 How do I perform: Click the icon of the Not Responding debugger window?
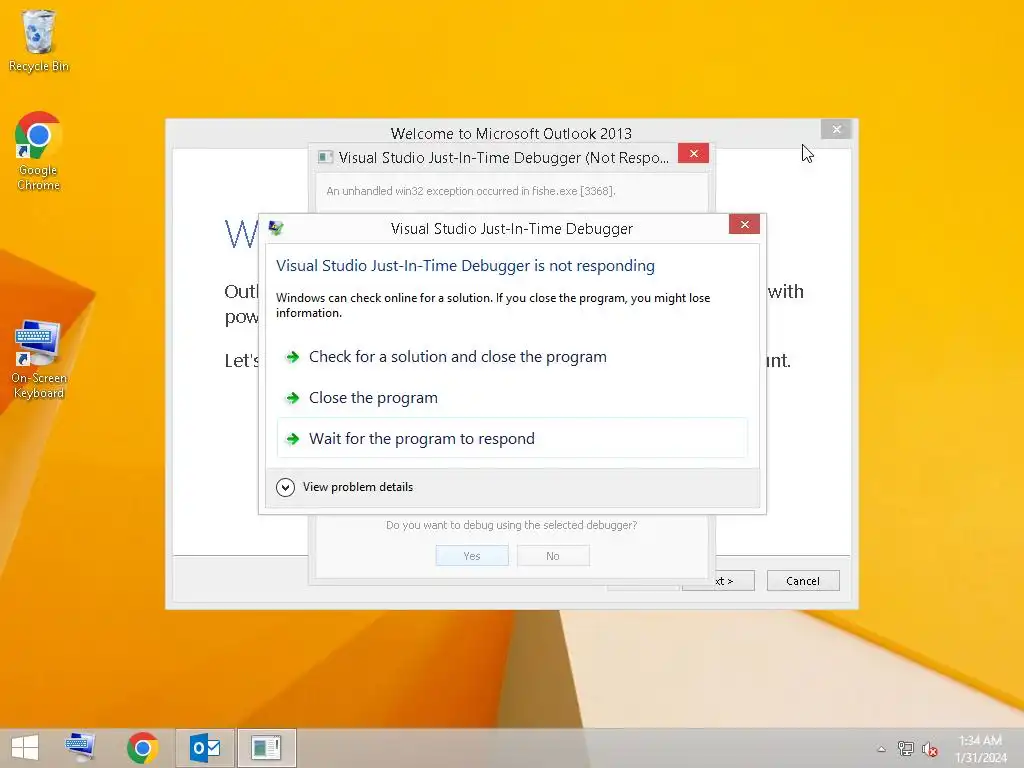pyautogui.click(x=325, y=157)
